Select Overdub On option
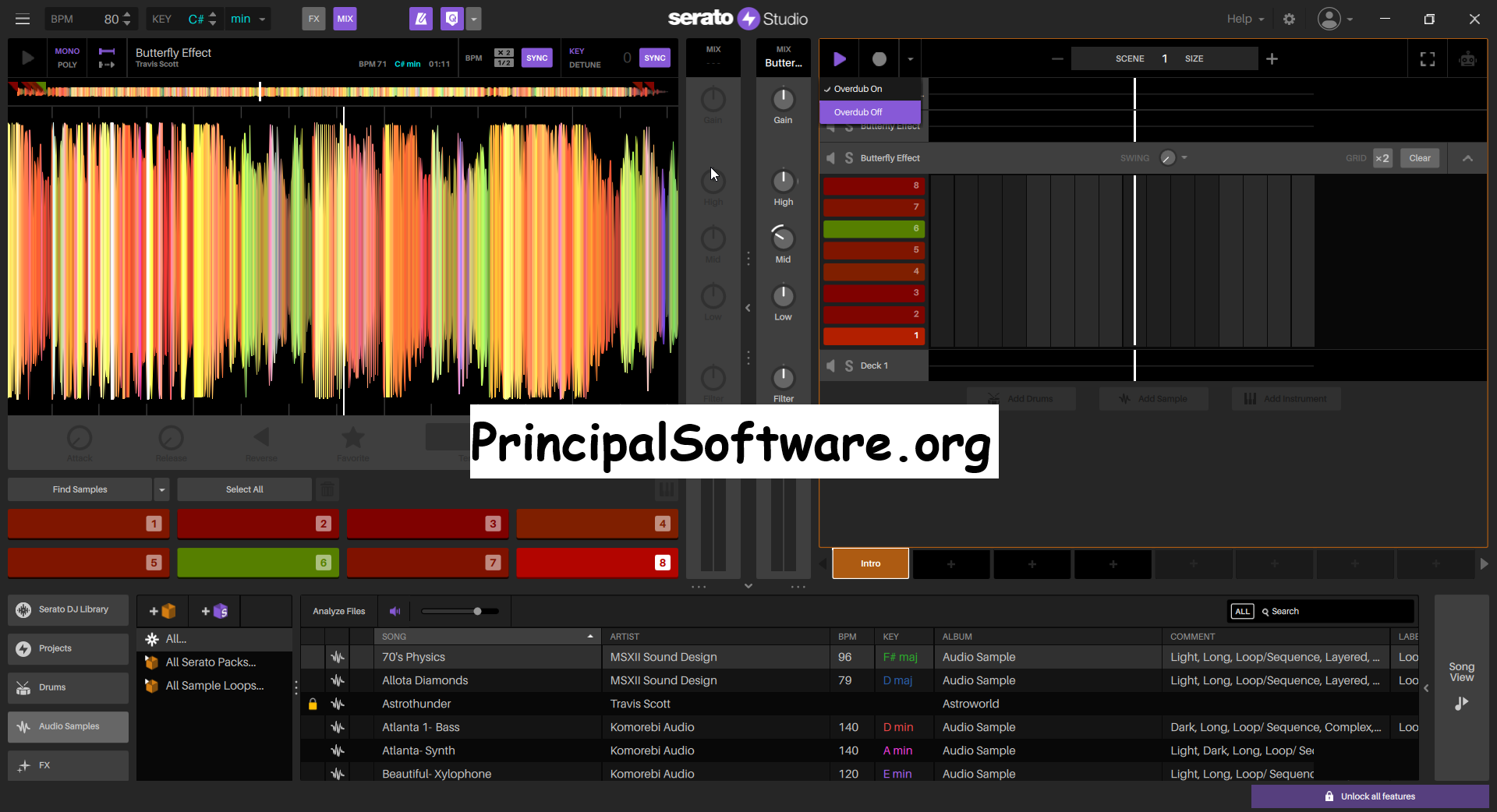The width and height of the screenshot is (1497, 812). pyautogui.click(x=870, y=89)
